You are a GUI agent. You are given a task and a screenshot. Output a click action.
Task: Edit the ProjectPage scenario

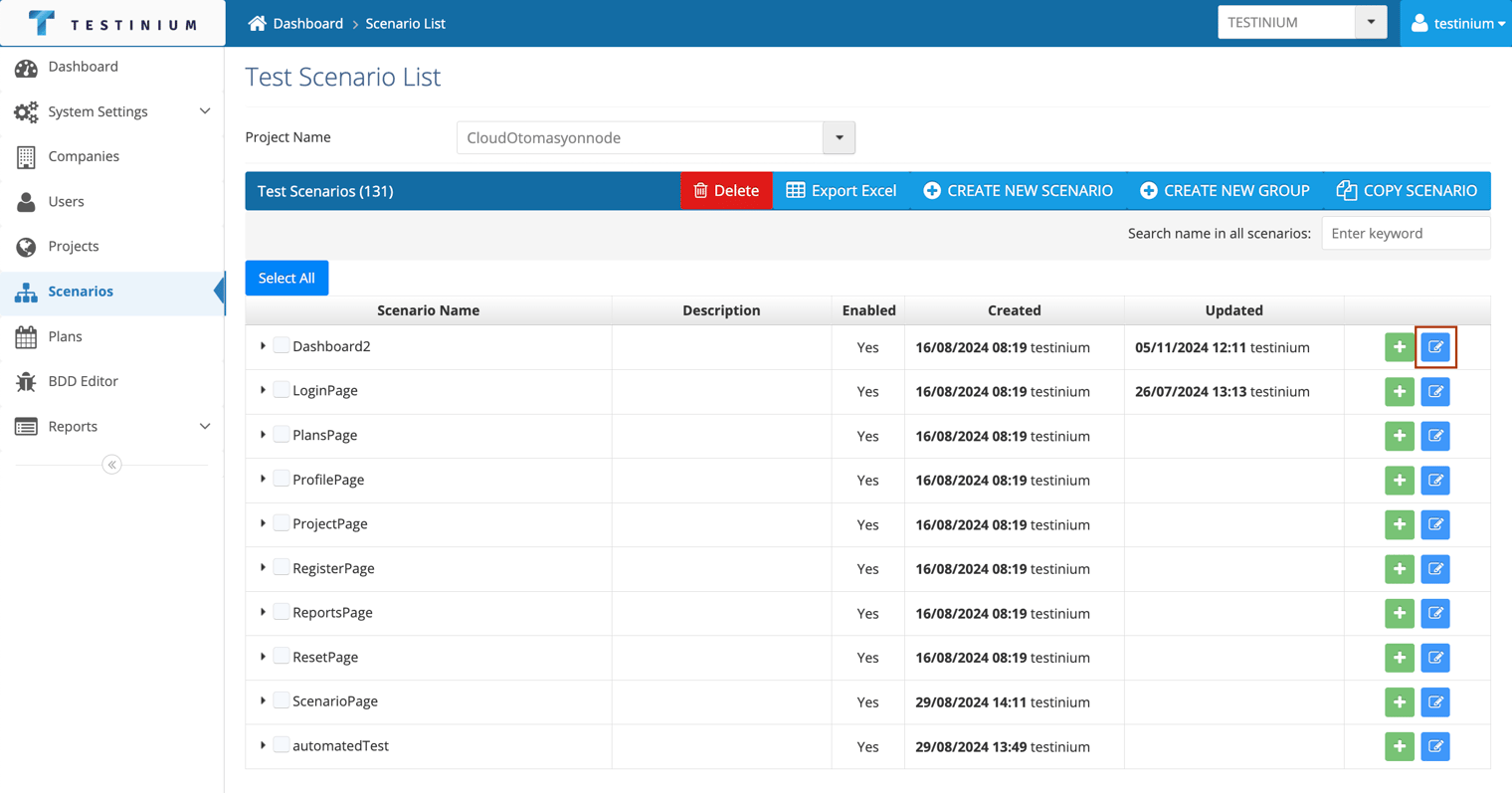point(1435,524)
